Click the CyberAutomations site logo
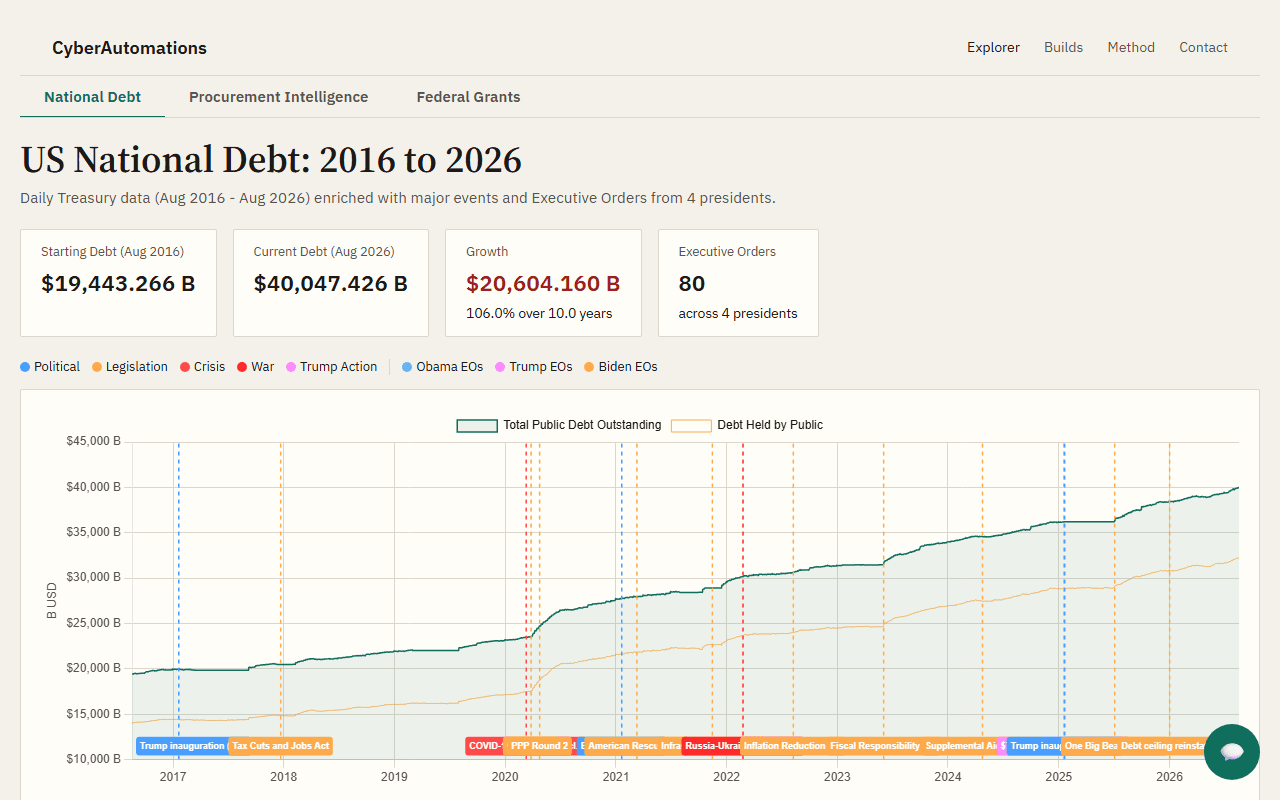 point(129,48)
